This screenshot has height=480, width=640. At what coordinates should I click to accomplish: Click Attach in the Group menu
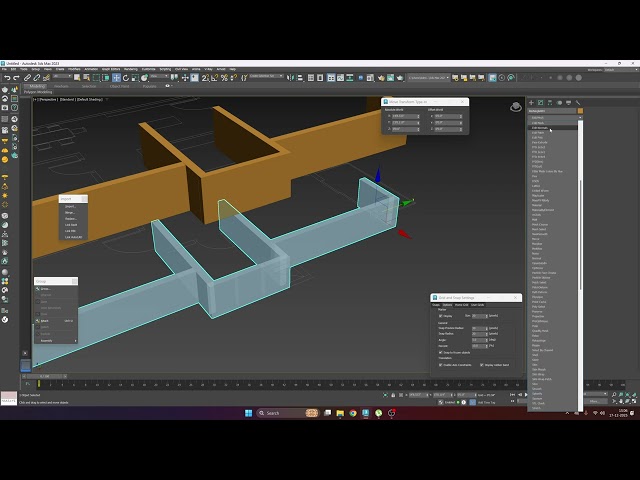point(45,321)
